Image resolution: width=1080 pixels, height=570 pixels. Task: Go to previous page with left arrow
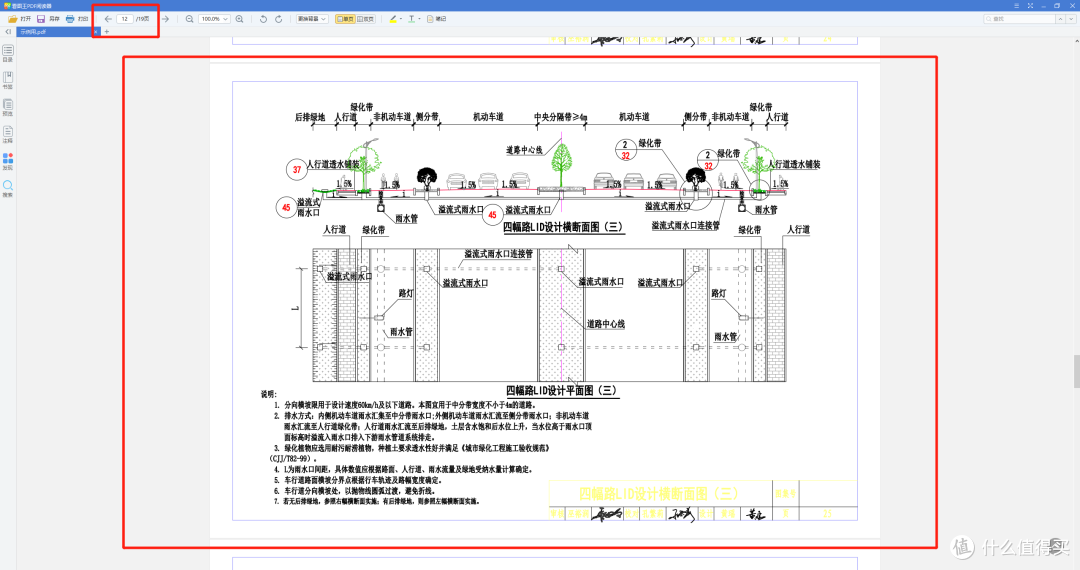(x=108, y=19)
